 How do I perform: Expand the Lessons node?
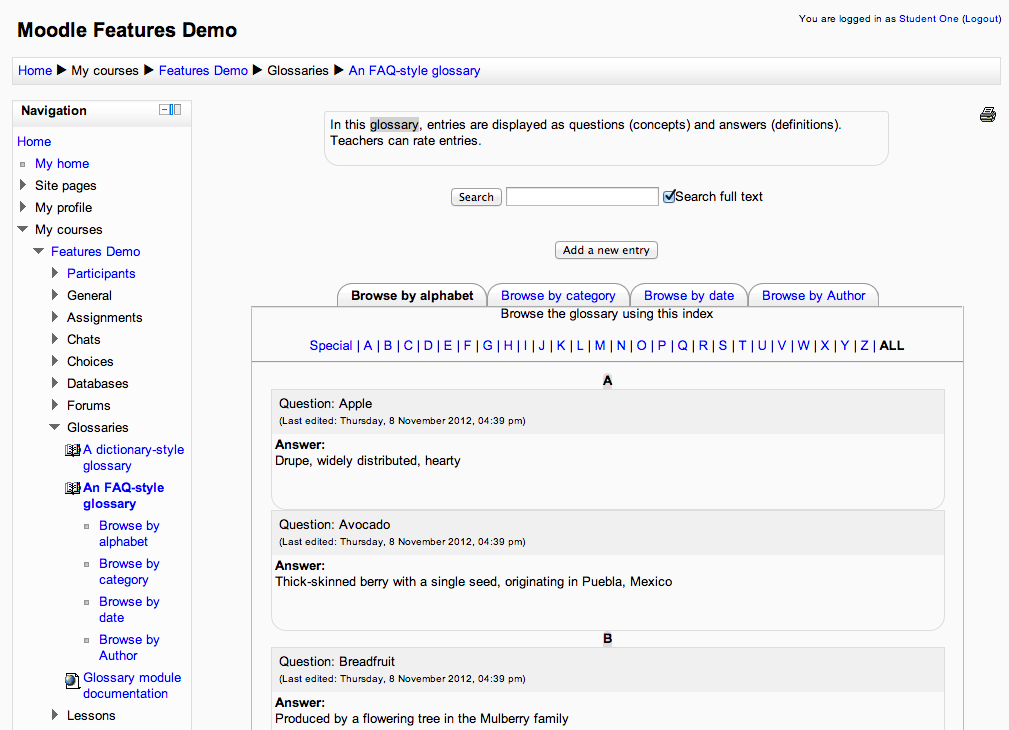coord(55,715)
